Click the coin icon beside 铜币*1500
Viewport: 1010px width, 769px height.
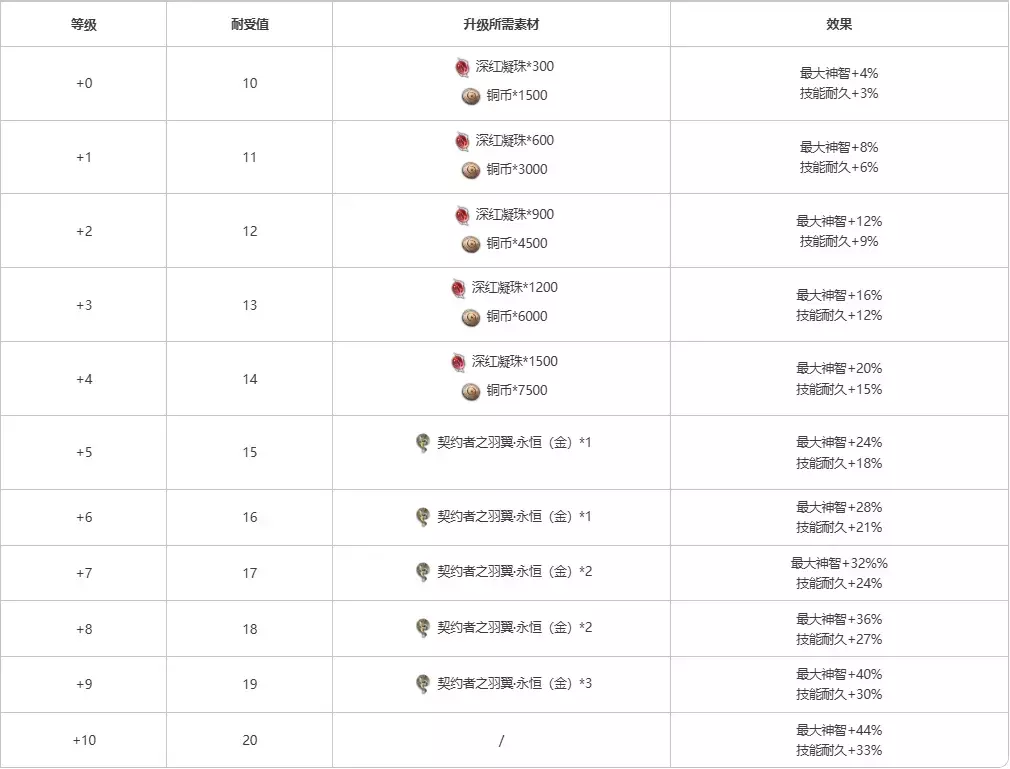[x=471, y=96]
